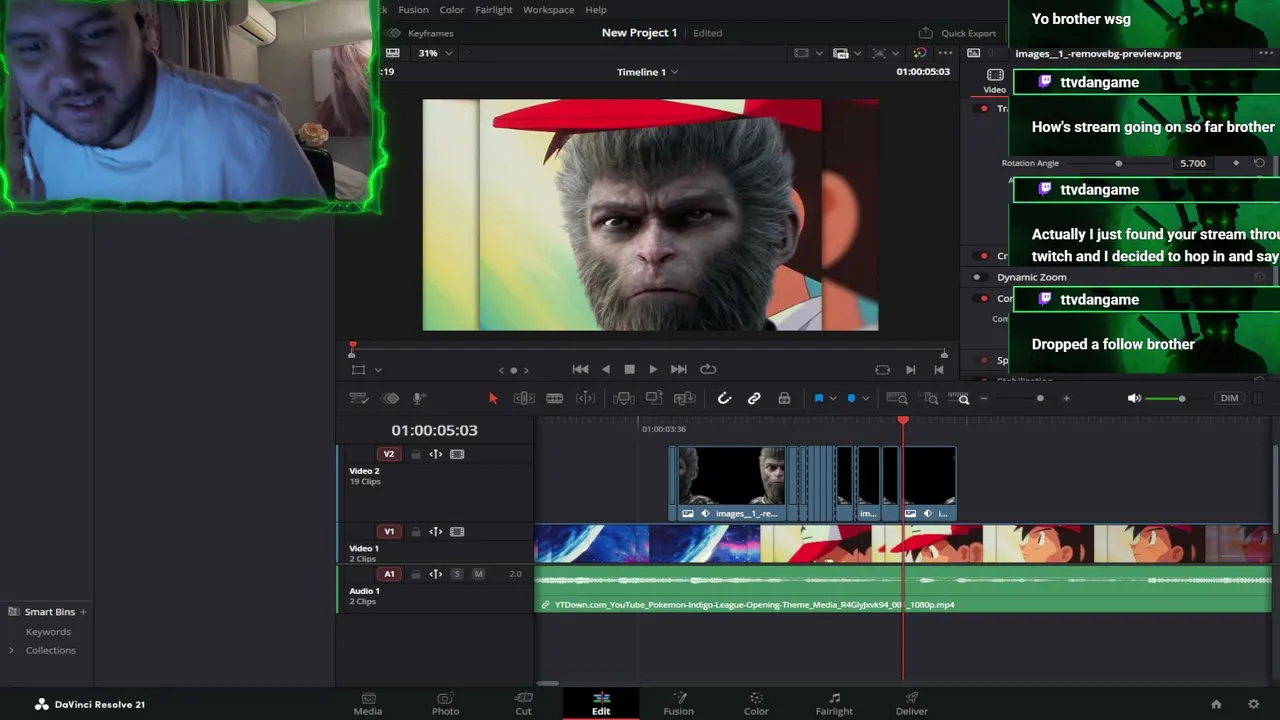The image size is (1280, 720).
Task: Select the images_1_-re... clip on Video 2
Action: click(x=733, y=484)
